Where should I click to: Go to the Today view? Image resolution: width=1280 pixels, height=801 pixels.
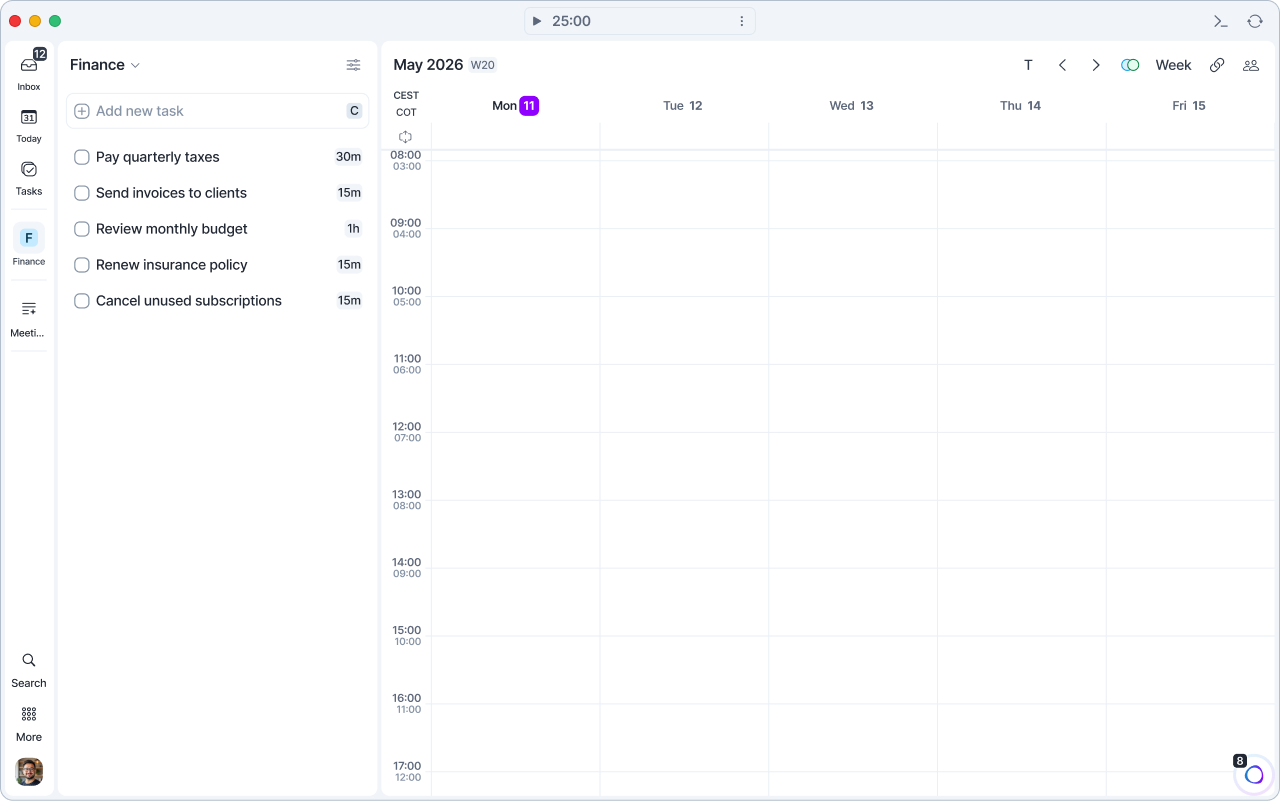(29, 125)
